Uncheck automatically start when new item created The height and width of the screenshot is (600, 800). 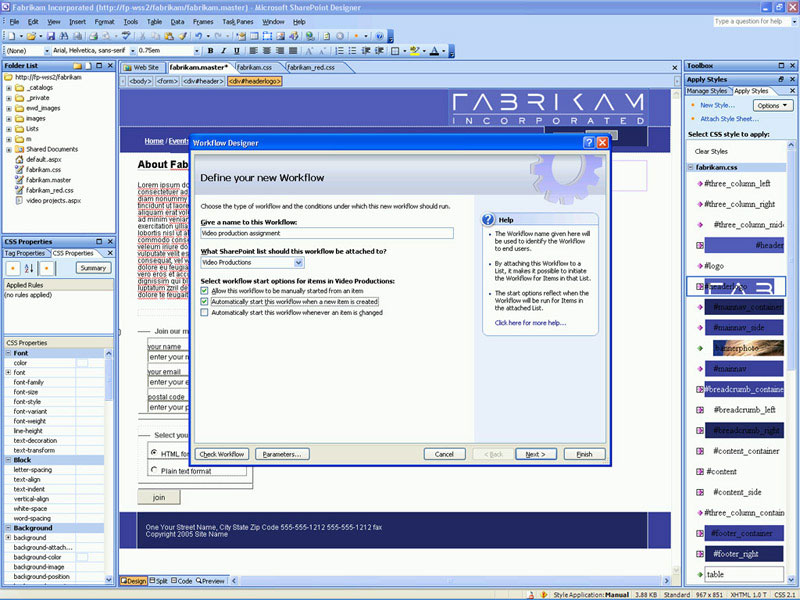pos(205,301)
